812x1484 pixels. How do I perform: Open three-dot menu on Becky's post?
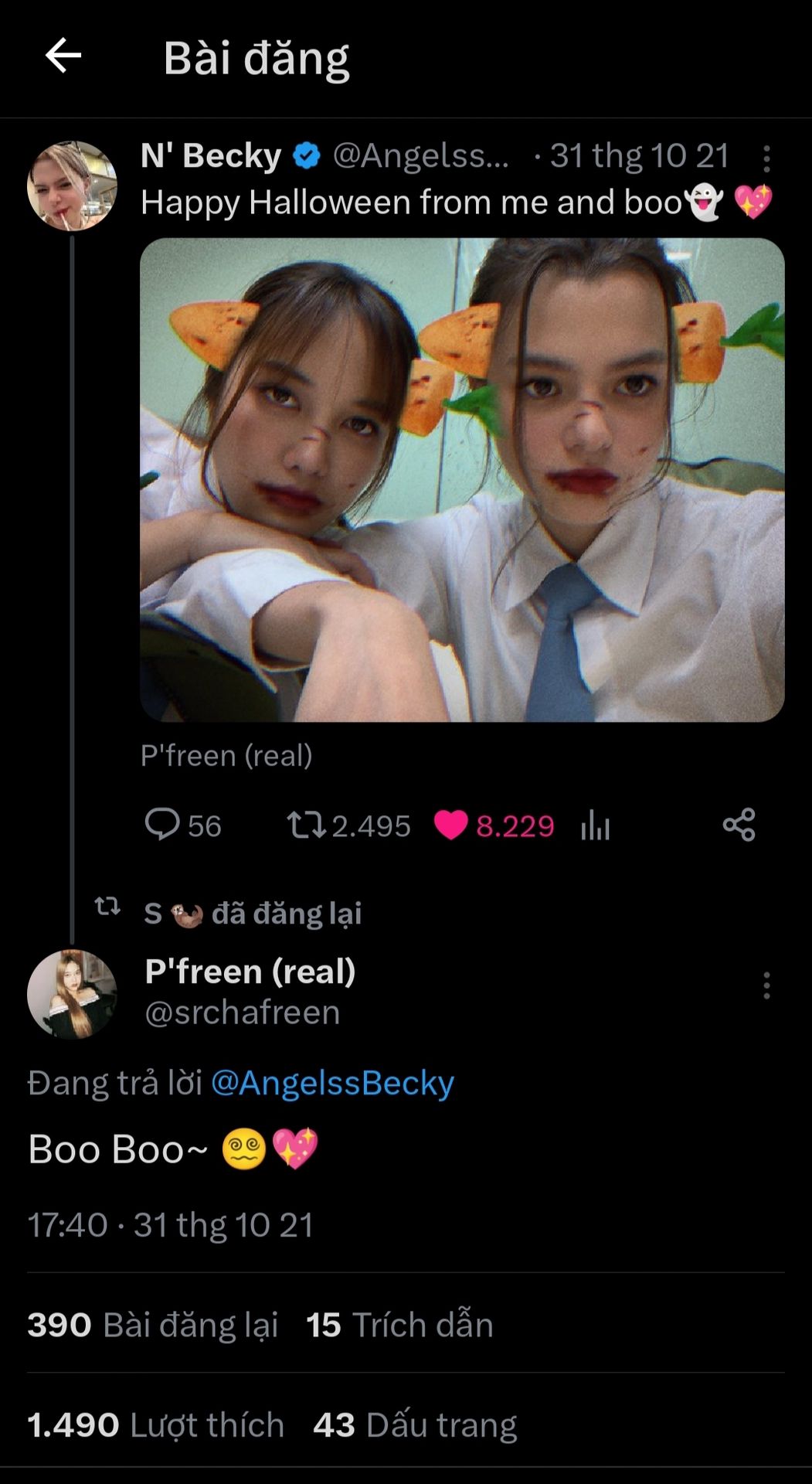tap(766, 158)
